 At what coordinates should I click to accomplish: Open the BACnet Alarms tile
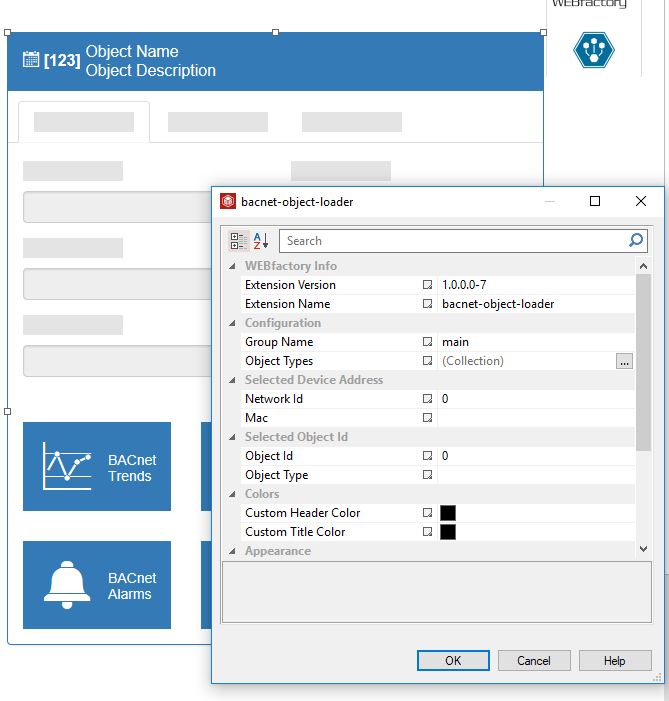tap(97, 585)
